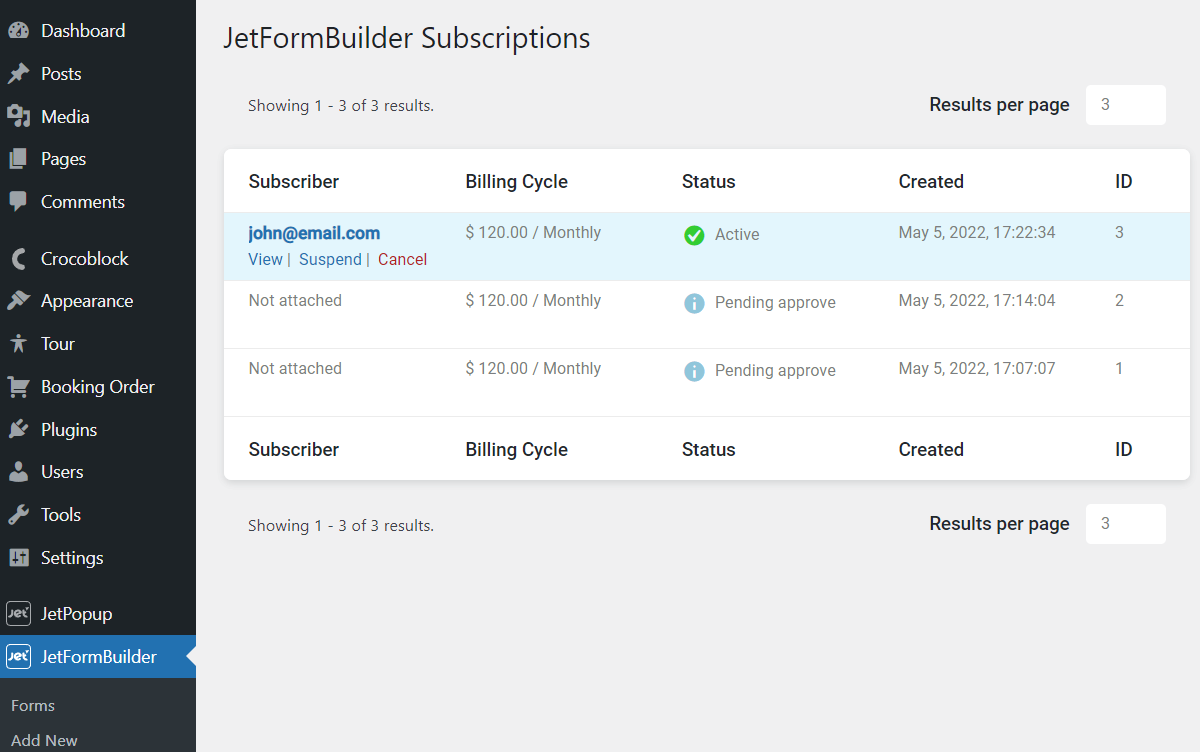Image resolution: width=1200 pixels, height=752 pixels.
Task: Suspend john@email.com's subscription
Action: (x=330, y=259)
